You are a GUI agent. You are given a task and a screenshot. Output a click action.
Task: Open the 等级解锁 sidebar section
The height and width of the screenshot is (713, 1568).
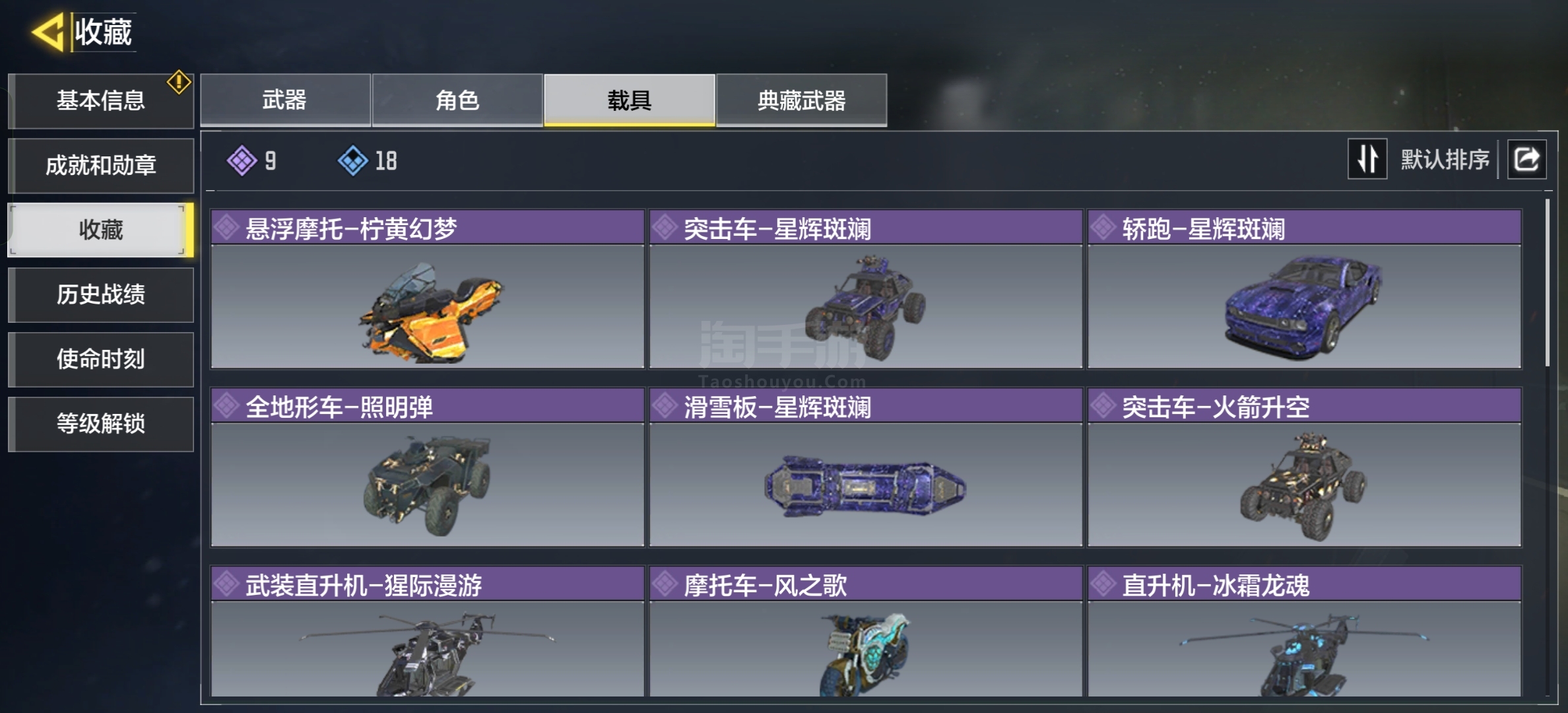(x=101, y=424)
